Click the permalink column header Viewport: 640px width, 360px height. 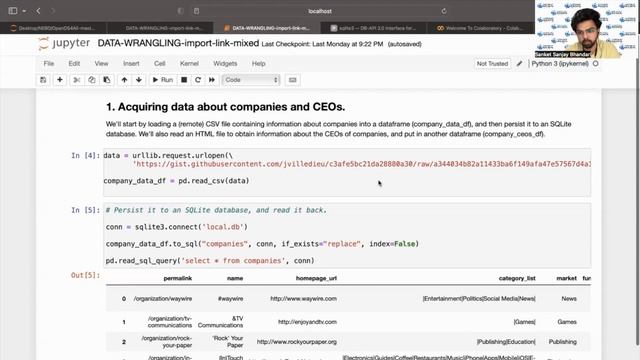pos(178,278)
